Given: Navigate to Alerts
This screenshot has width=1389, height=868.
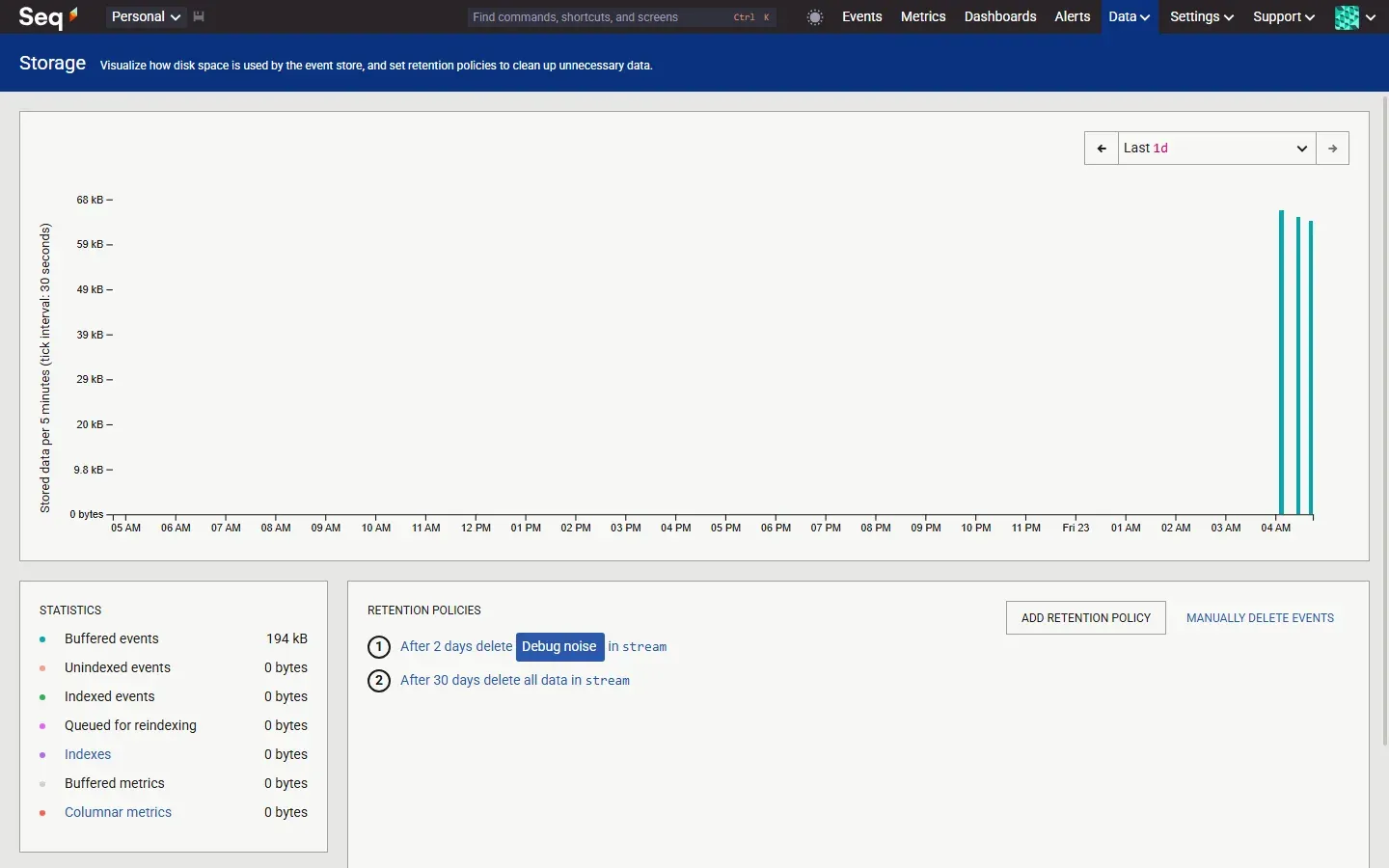Looking at the screenshot, I should [1073, 16].
